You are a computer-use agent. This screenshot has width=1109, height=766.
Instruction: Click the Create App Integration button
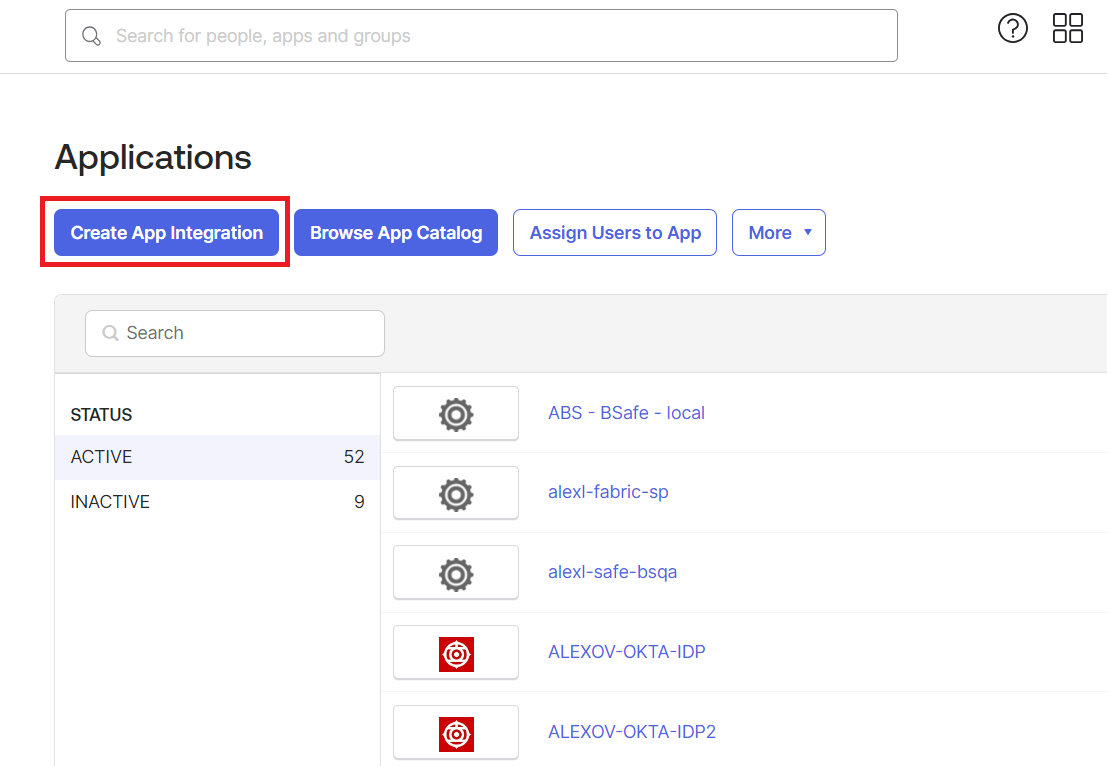(165, 232)
